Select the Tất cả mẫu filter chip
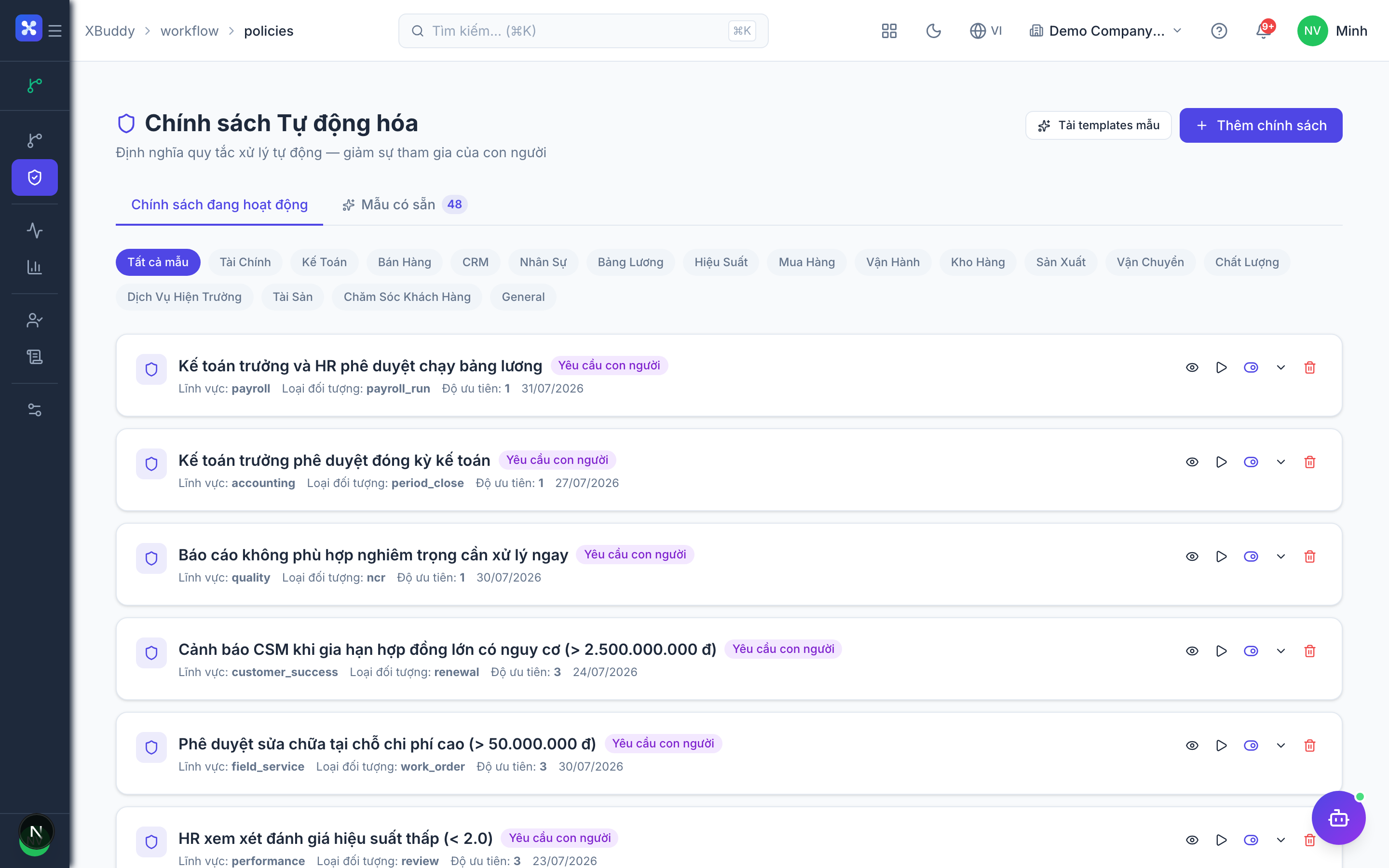Screen dimensions: 1389x868 pos(158,262)
